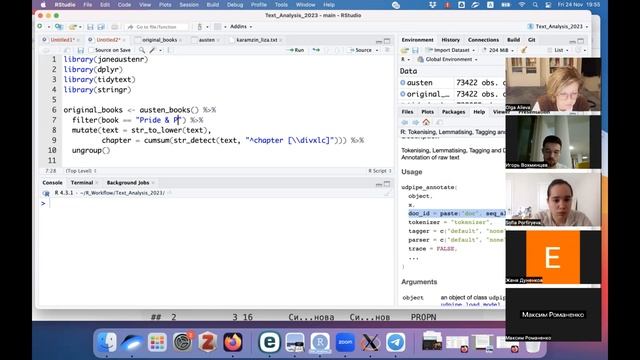
Task: Open the Text_Analysis_2023 project dropdown
Action: [x=558, y=27]
